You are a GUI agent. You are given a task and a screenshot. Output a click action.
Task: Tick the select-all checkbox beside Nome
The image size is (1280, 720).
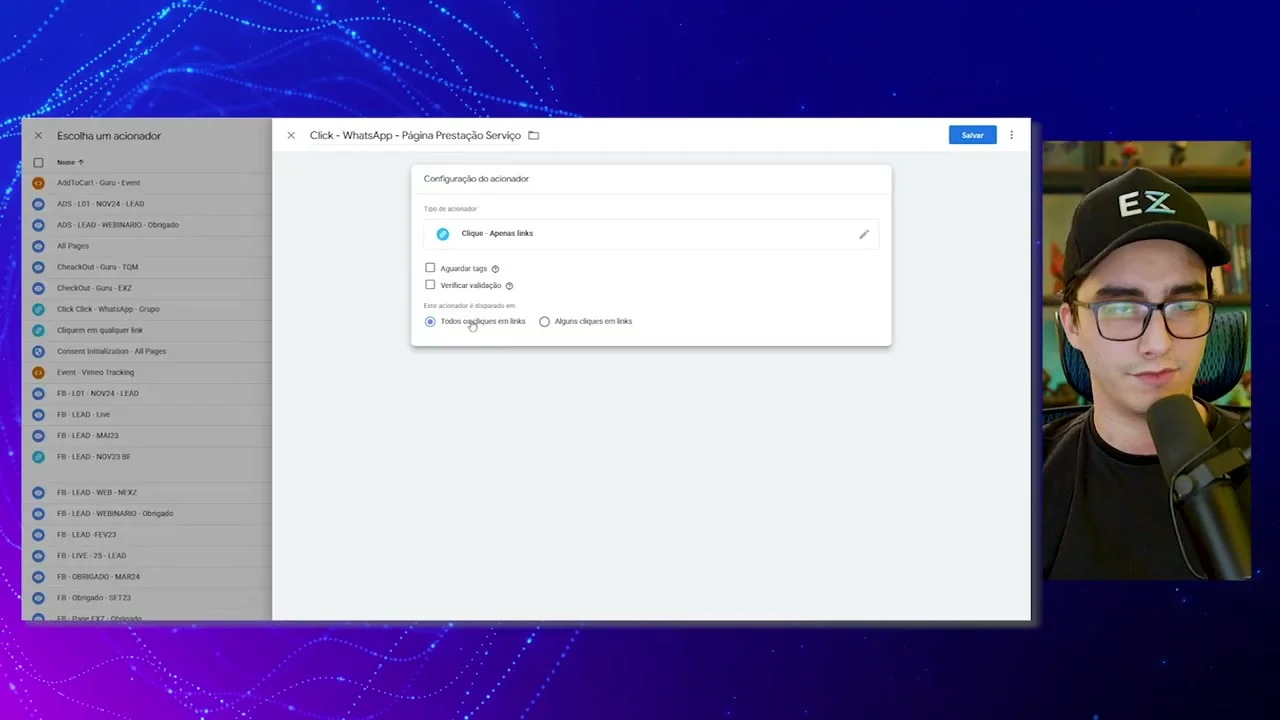(x=38, y=162)
